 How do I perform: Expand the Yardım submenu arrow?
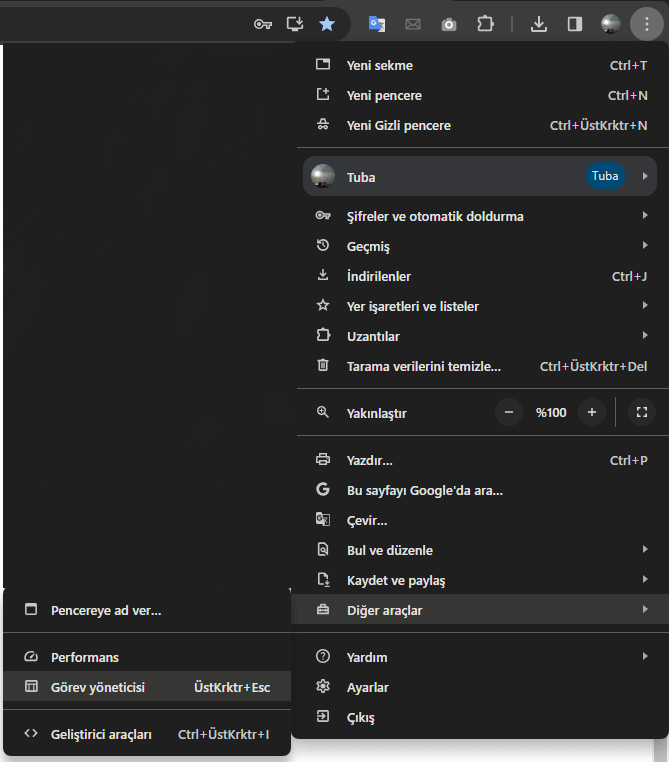click(x=645, y=657)
